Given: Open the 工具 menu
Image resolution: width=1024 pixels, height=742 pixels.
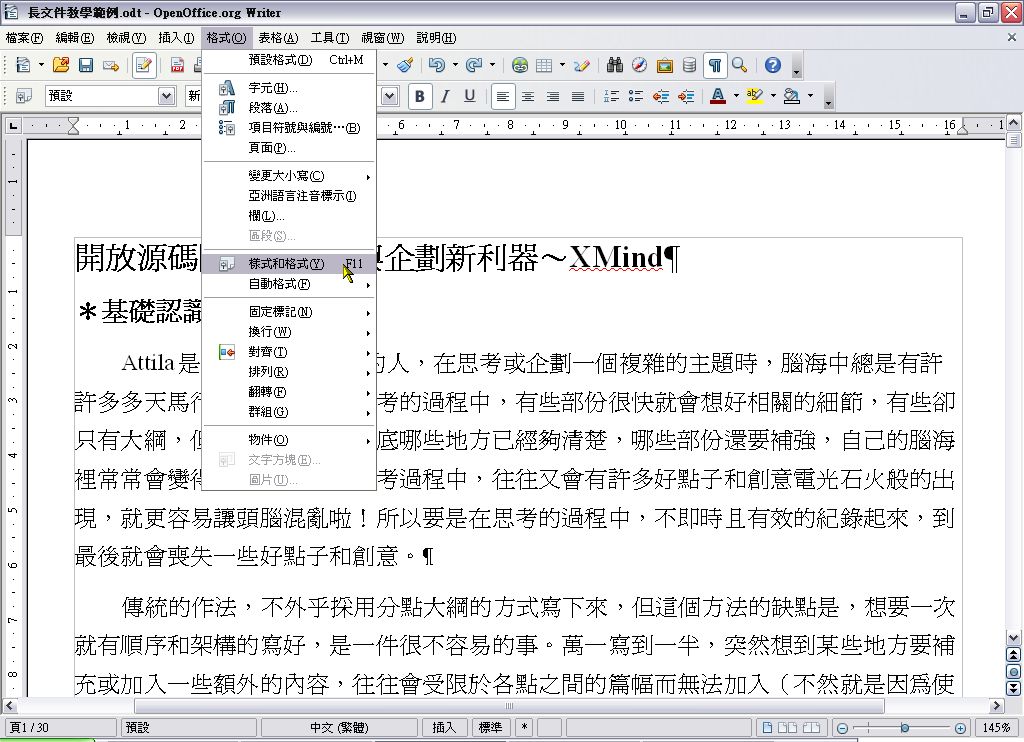Looking at the screenshot, I should (330, 38).
